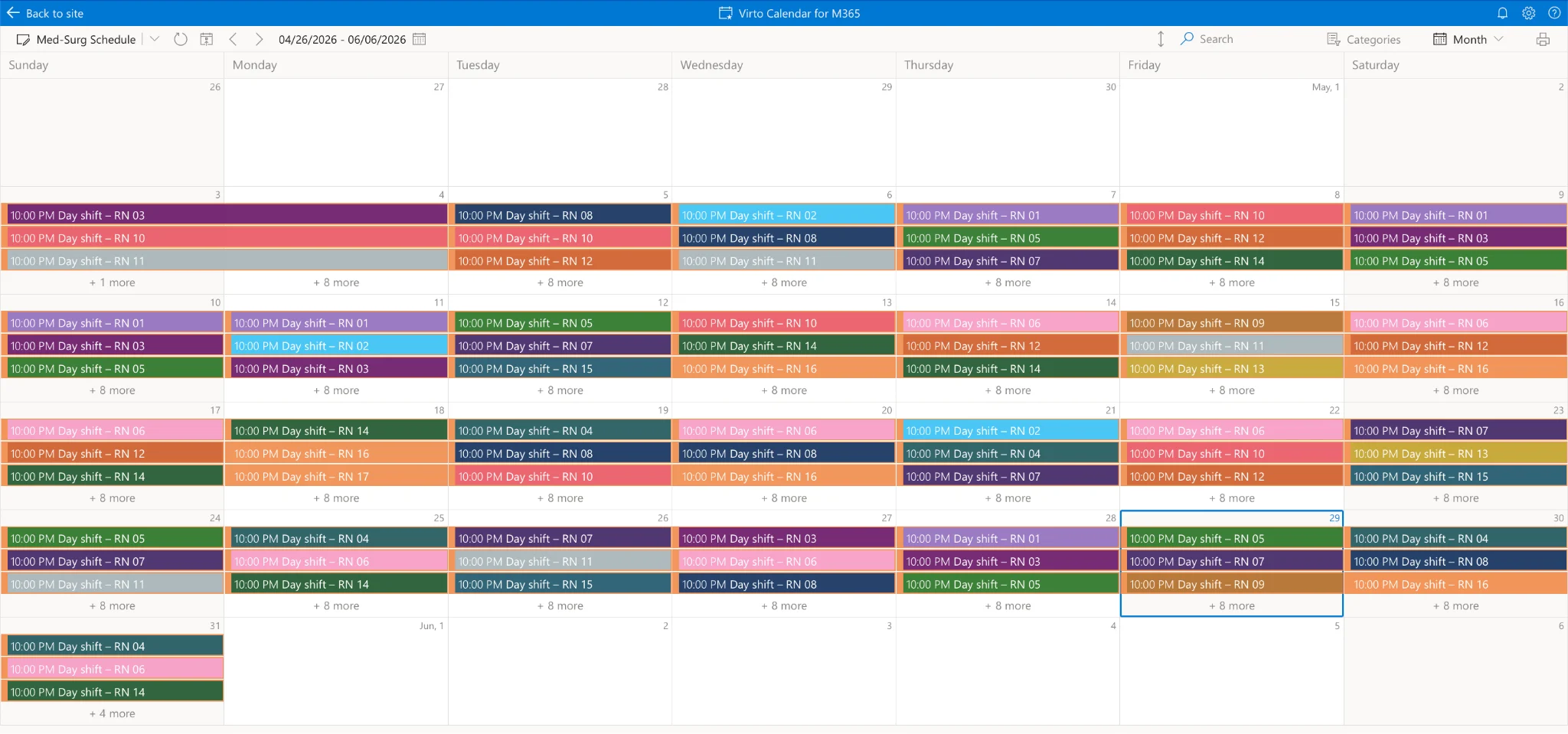Image resolution: width=1568 pixels, height=734 pixels.
Task: Open the help question mark icon
Action: pos(1553,13)
